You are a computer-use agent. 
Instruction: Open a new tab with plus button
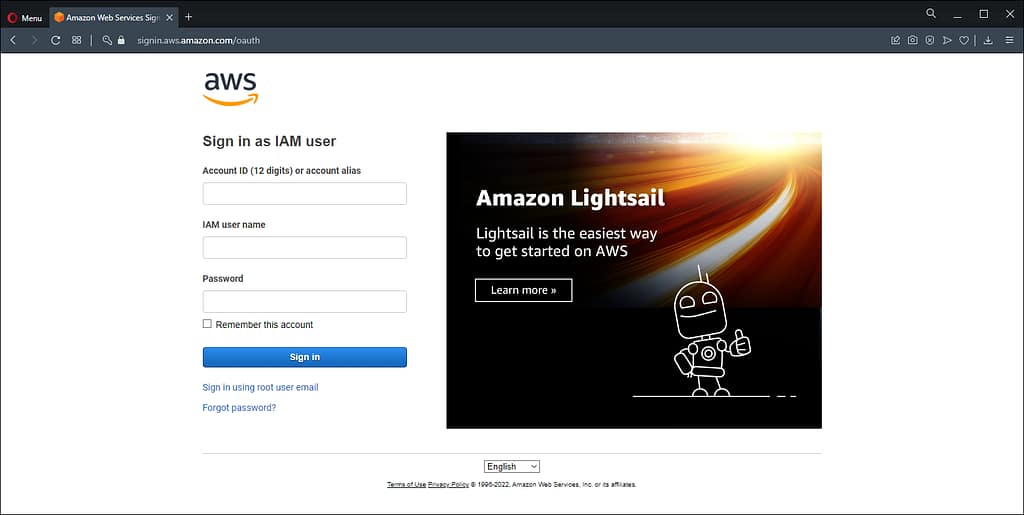pos(188,17)
